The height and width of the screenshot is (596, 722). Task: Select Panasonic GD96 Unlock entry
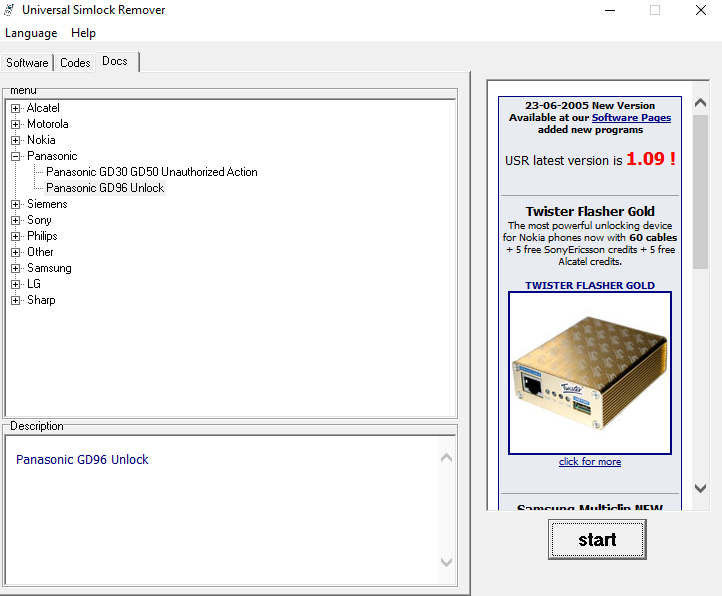(x=105, y=188)
